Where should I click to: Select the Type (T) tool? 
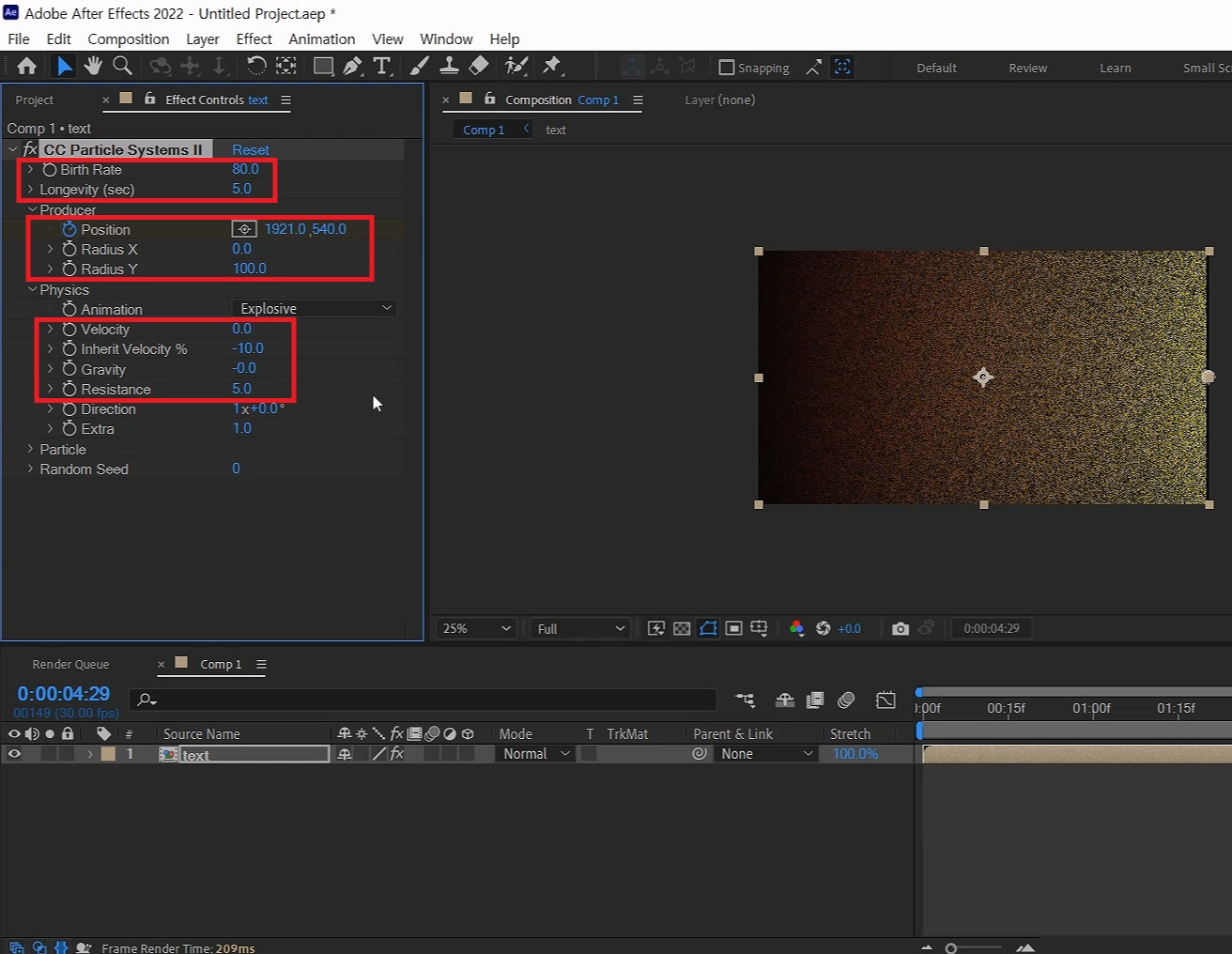click(x=381, y=66)
